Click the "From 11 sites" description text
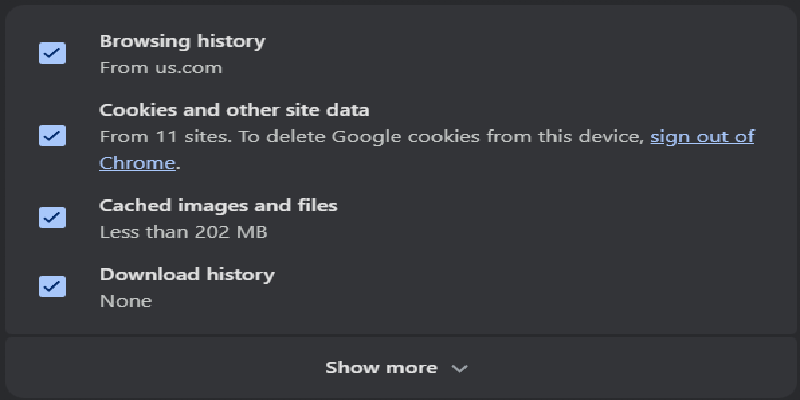 [152, 136]
